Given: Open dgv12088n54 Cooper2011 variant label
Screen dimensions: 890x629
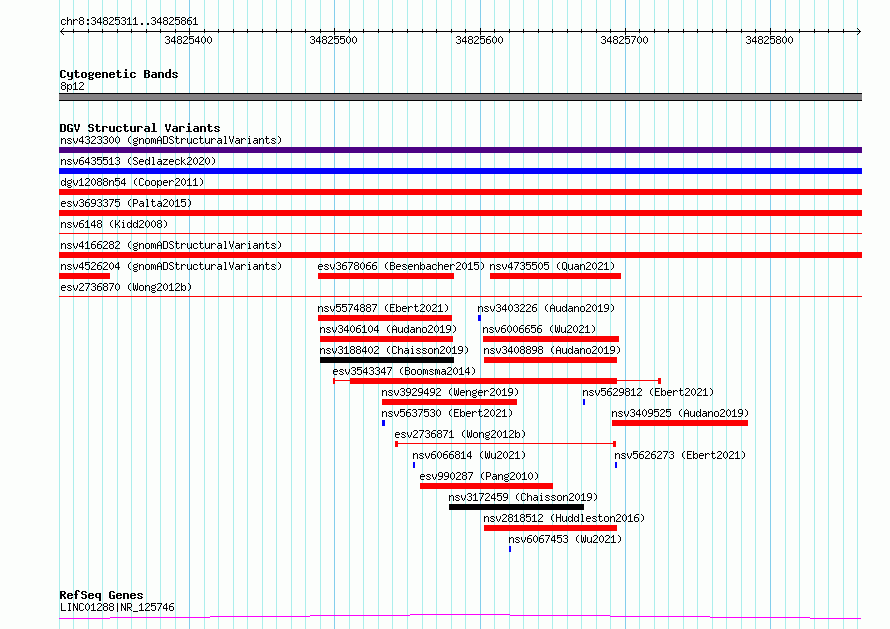Looking at the screenshot, I should [132, 182].
